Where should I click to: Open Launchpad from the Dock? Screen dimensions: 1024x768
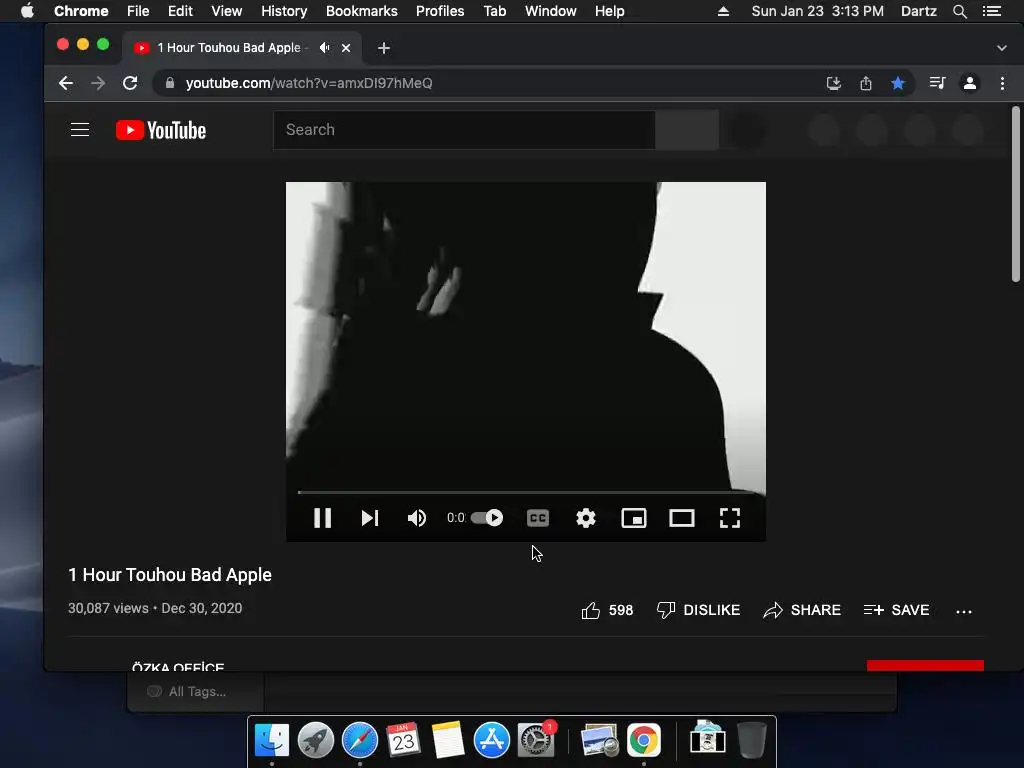[315, 741]
